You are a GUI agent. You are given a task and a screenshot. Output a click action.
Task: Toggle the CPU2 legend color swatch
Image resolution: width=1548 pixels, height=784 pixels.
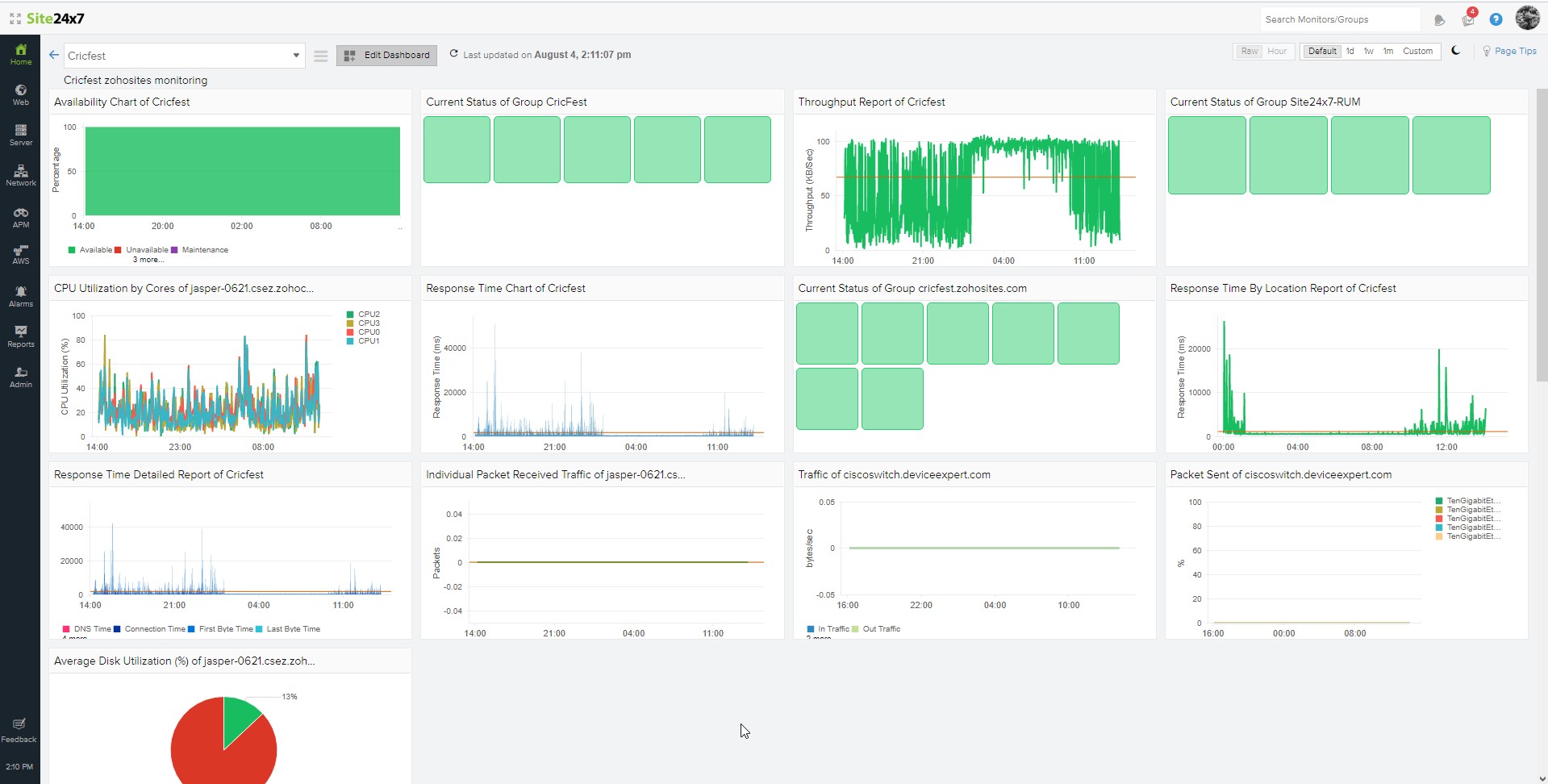(x=350, y=315)
